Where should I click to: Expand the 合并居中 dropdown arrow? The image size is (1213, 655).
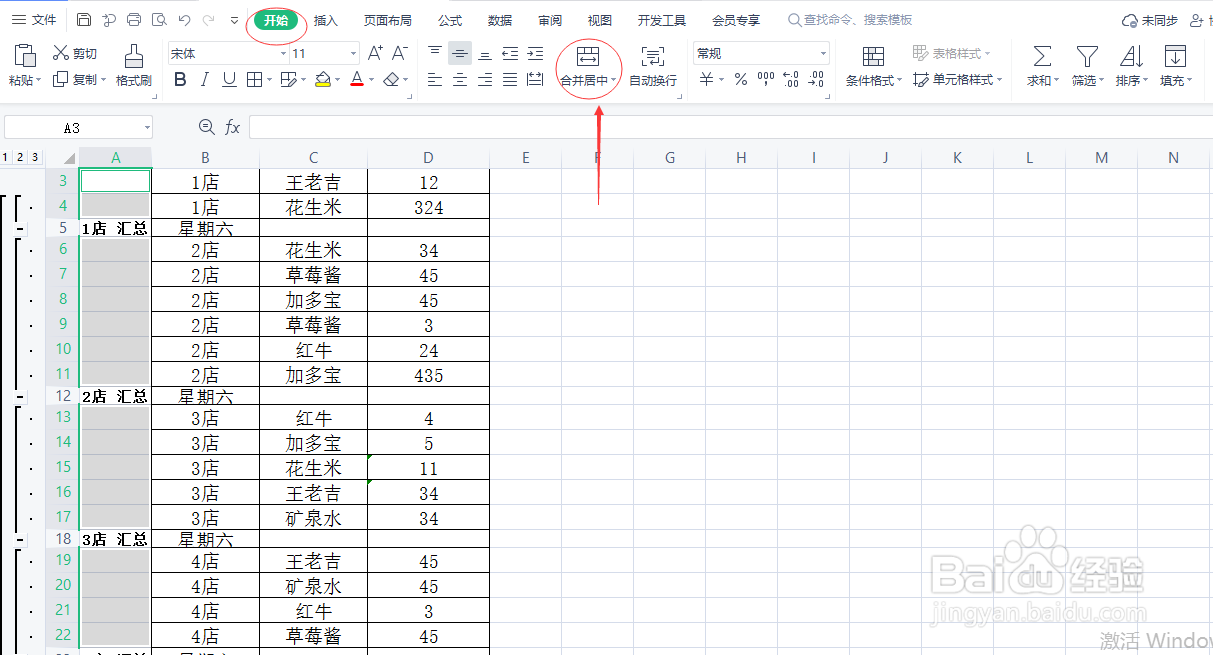pyautogui.click(x=614, y=81)
